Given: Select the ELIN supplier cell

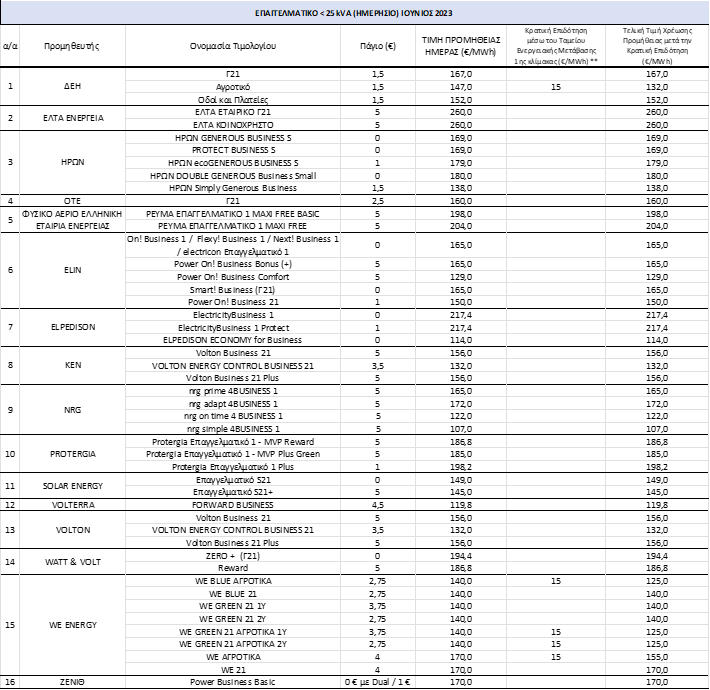Looking at the screenshot, I should tap(72, 270).
